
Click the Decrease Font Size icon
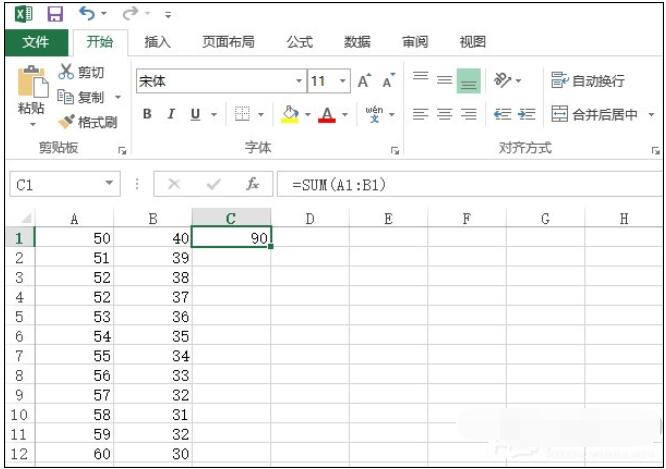click(x=388, y=81)
